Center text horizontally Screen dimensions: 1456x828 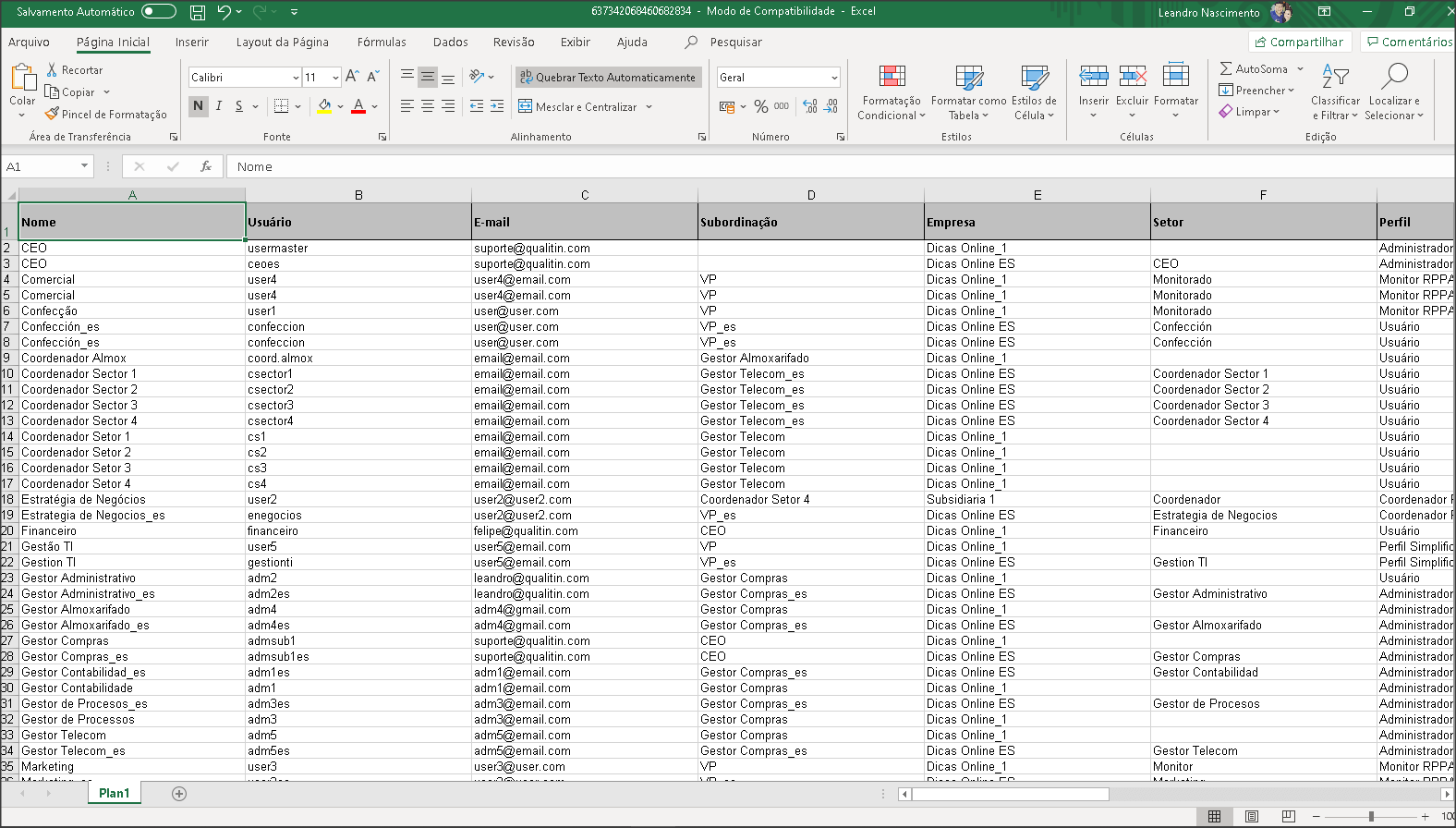(428, 106)
